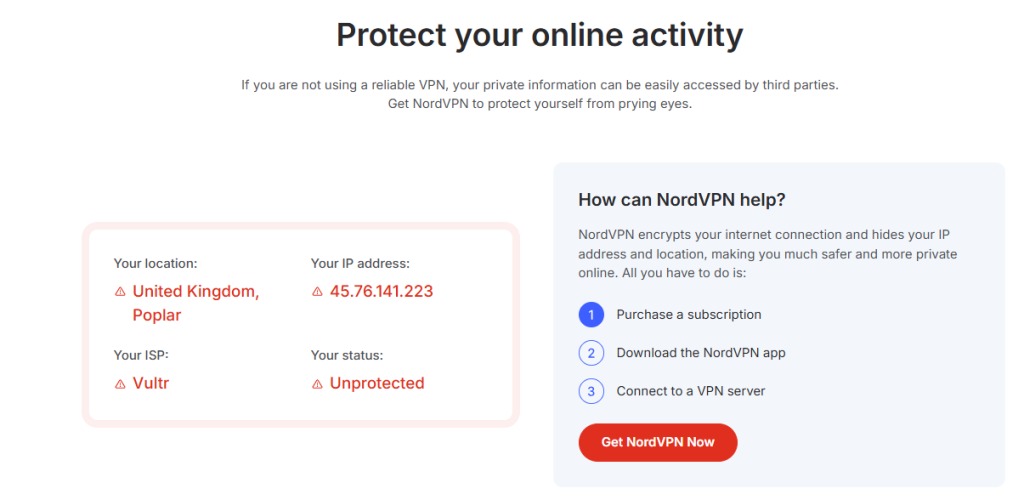Screen dimensions: 1024x500
Task: Click the Unprotected status text
Action: (377, 383)
